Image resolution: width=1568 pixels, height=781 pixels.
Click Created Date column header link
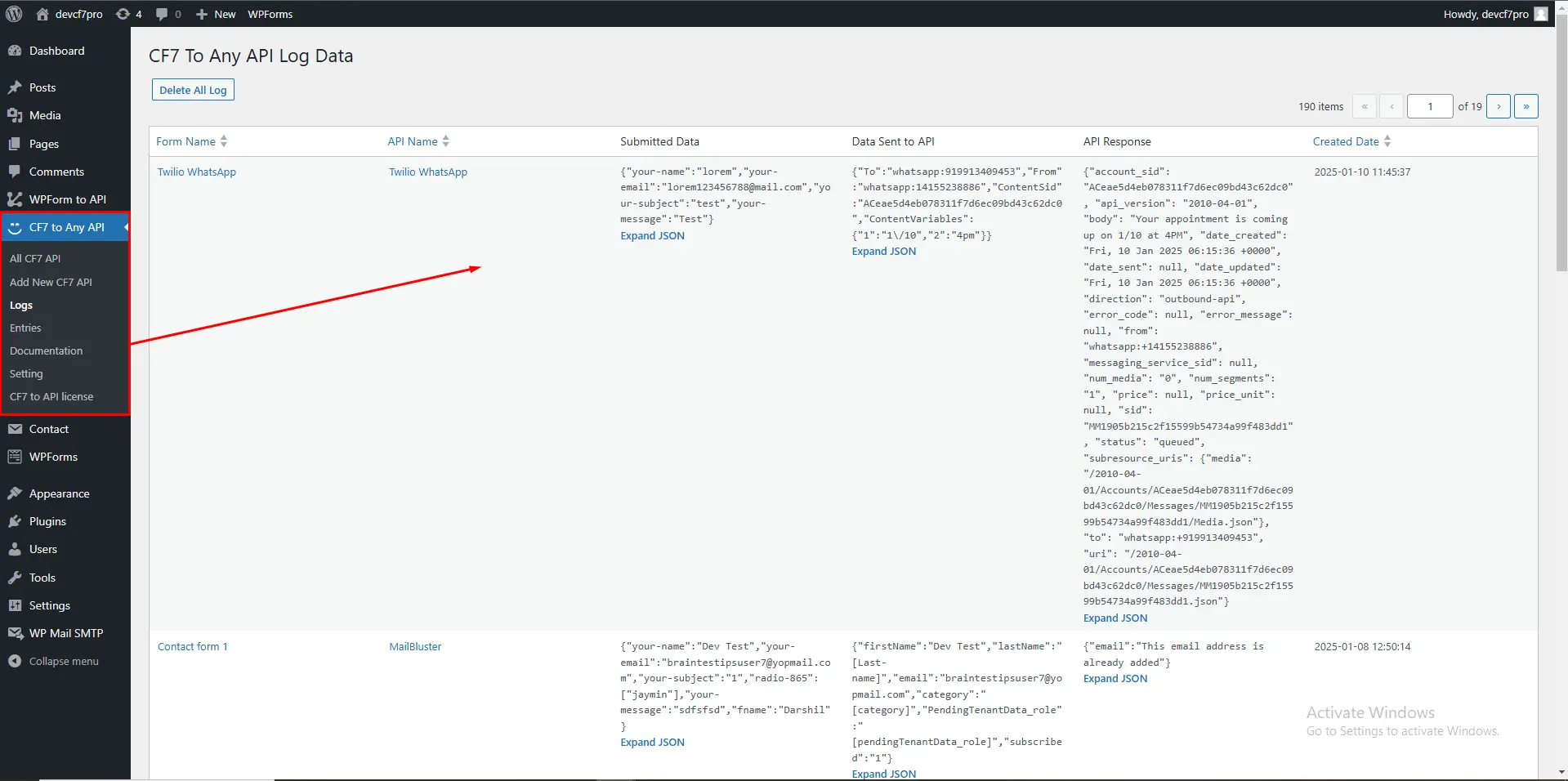tap(1346, 141)
